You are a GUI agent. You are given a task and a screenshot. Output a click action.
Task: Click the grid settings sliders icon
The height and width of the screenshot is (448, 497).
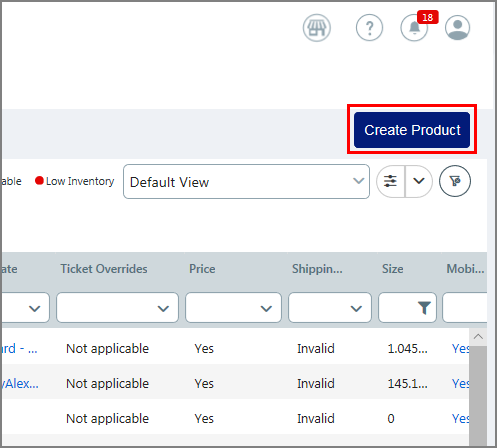point(390,181)
